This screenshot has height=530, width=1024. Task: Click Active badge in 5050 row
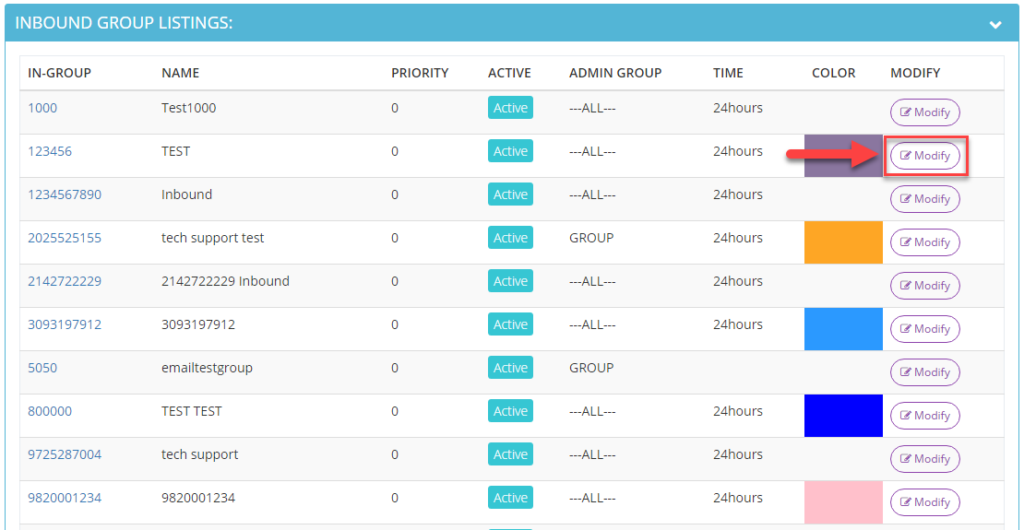(510, 367)
